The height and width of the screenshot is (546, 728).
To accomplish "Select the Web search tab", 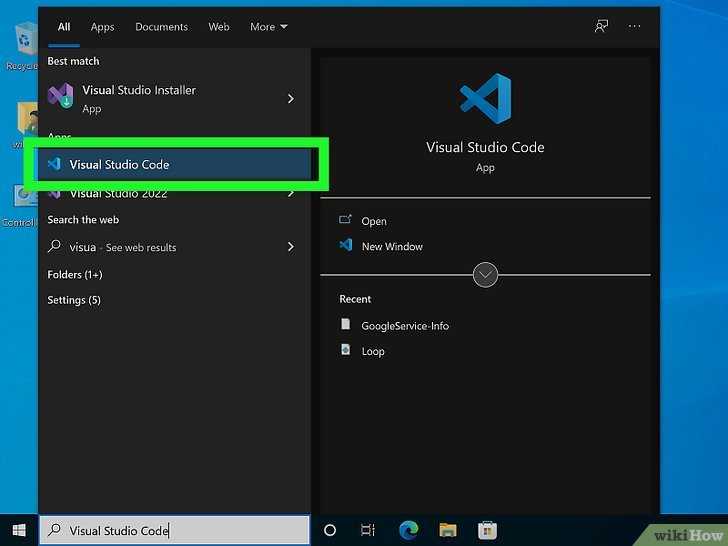I will pyautogui.click(x=219, y=27).
